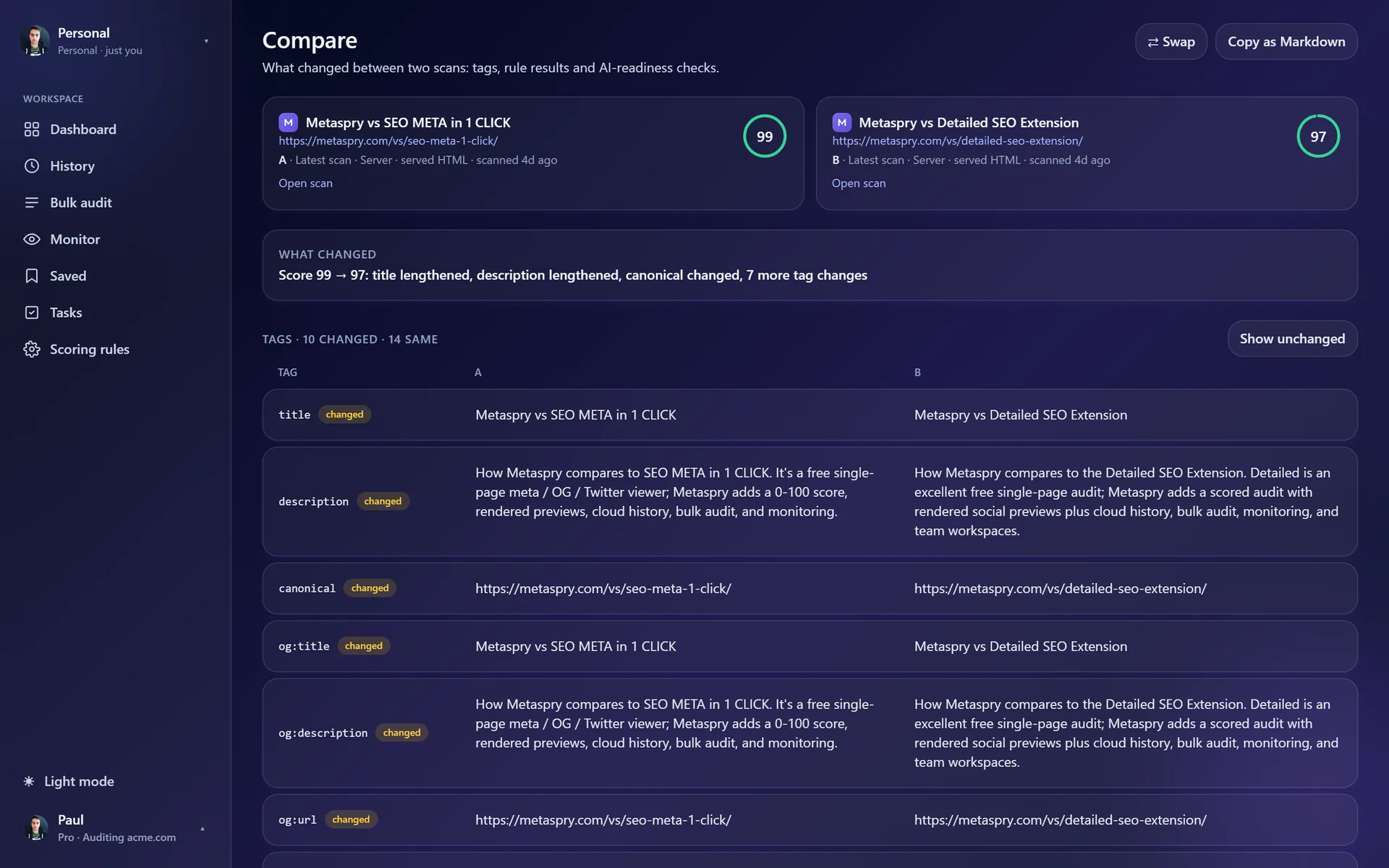Click the Monitor eye icon
1389x868 pixels.
point(32,239)
